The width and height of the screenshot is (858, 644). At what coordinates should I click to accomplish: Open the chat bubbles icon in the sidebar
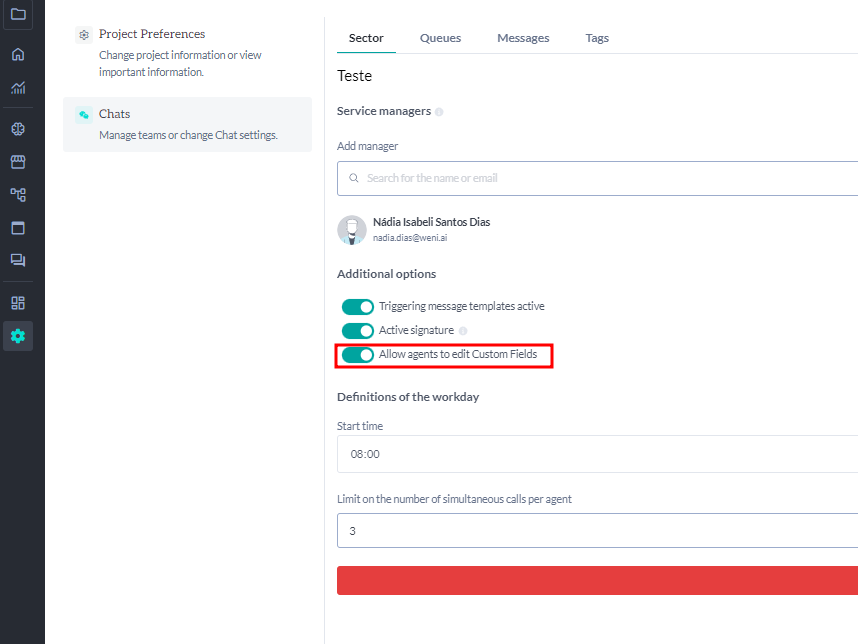coord(17,260)
